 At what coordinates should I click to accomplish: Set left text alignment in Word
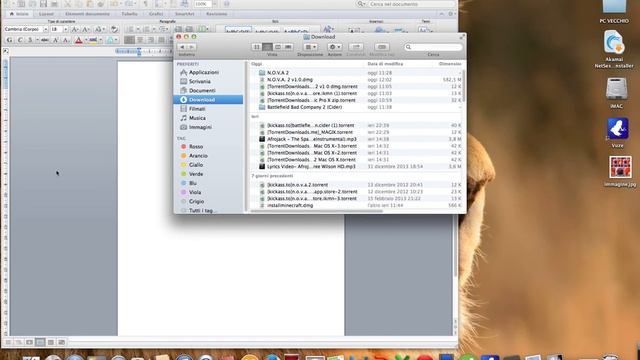click(129, 40)
